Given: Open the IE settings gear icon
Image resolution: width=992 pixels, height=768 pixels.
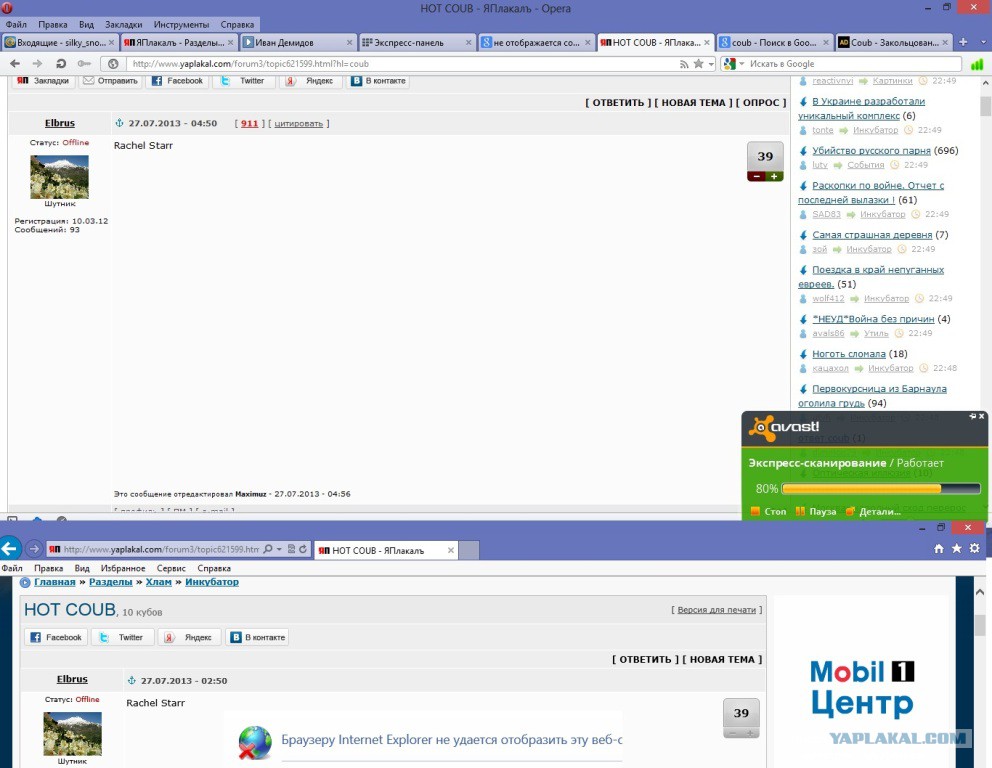Looking at the screenshot, I should click(975, 548).
